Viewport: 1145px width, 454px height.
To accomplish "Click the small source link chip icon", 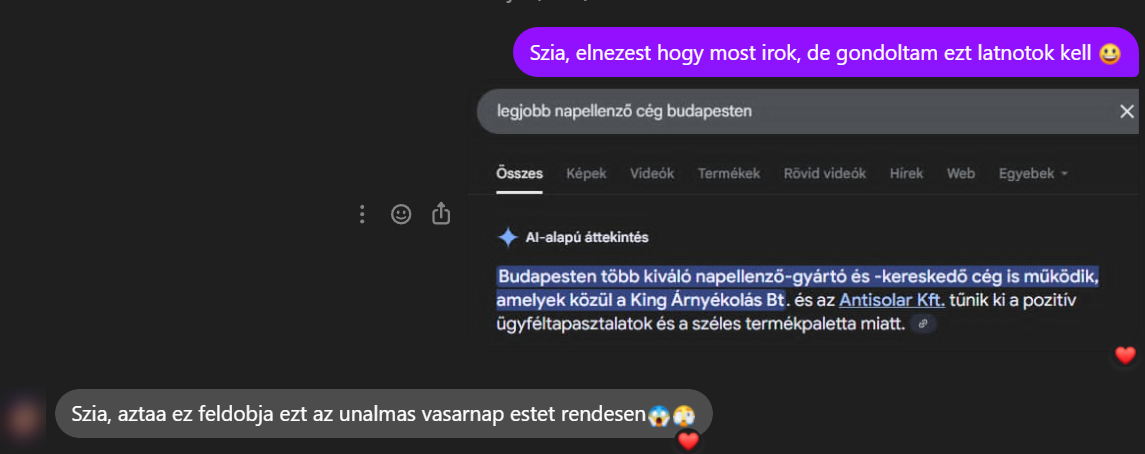I will (923, 324).
